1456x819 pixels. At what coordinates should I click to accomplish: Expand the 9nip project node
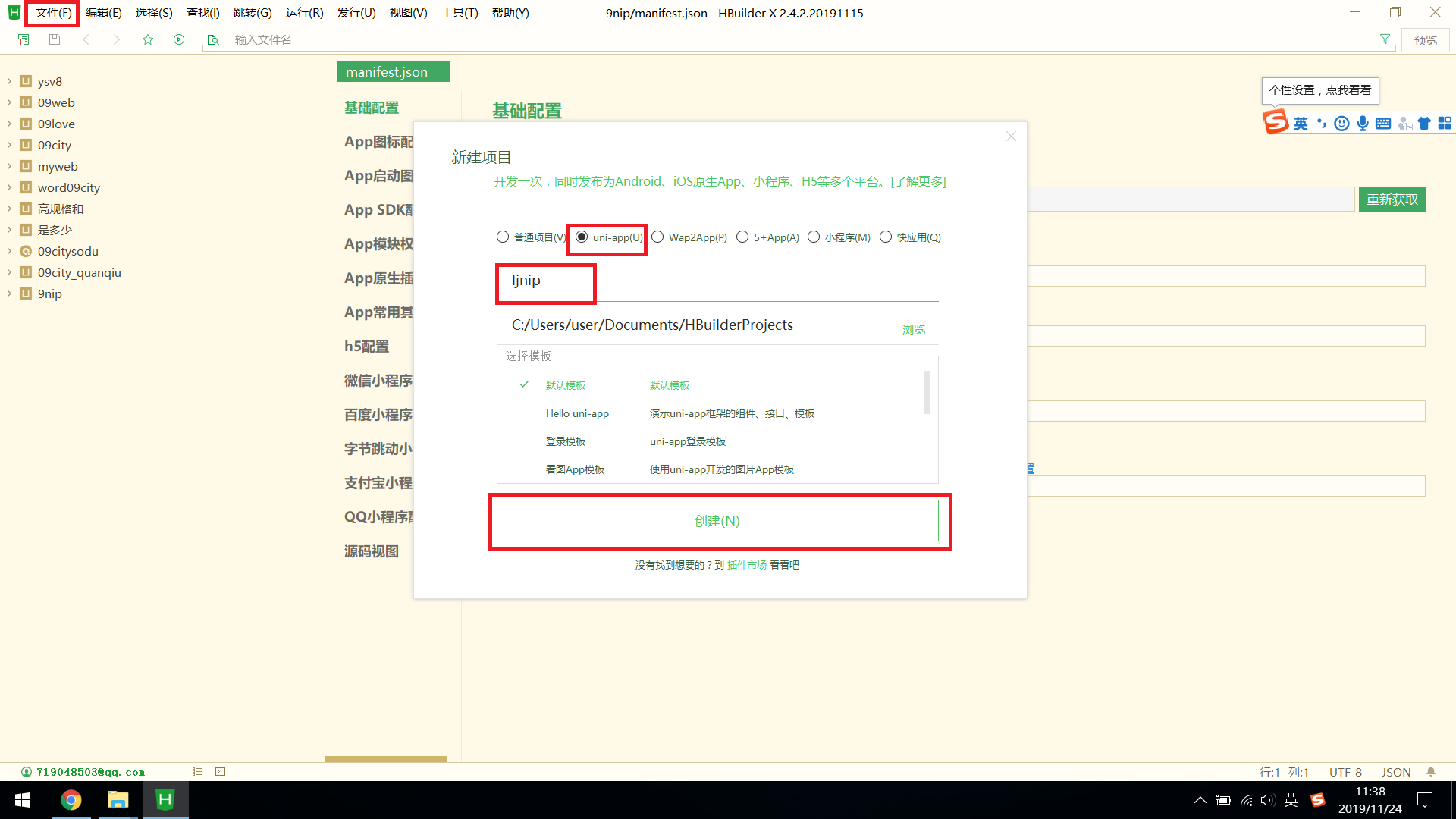(x=9, y=293)
